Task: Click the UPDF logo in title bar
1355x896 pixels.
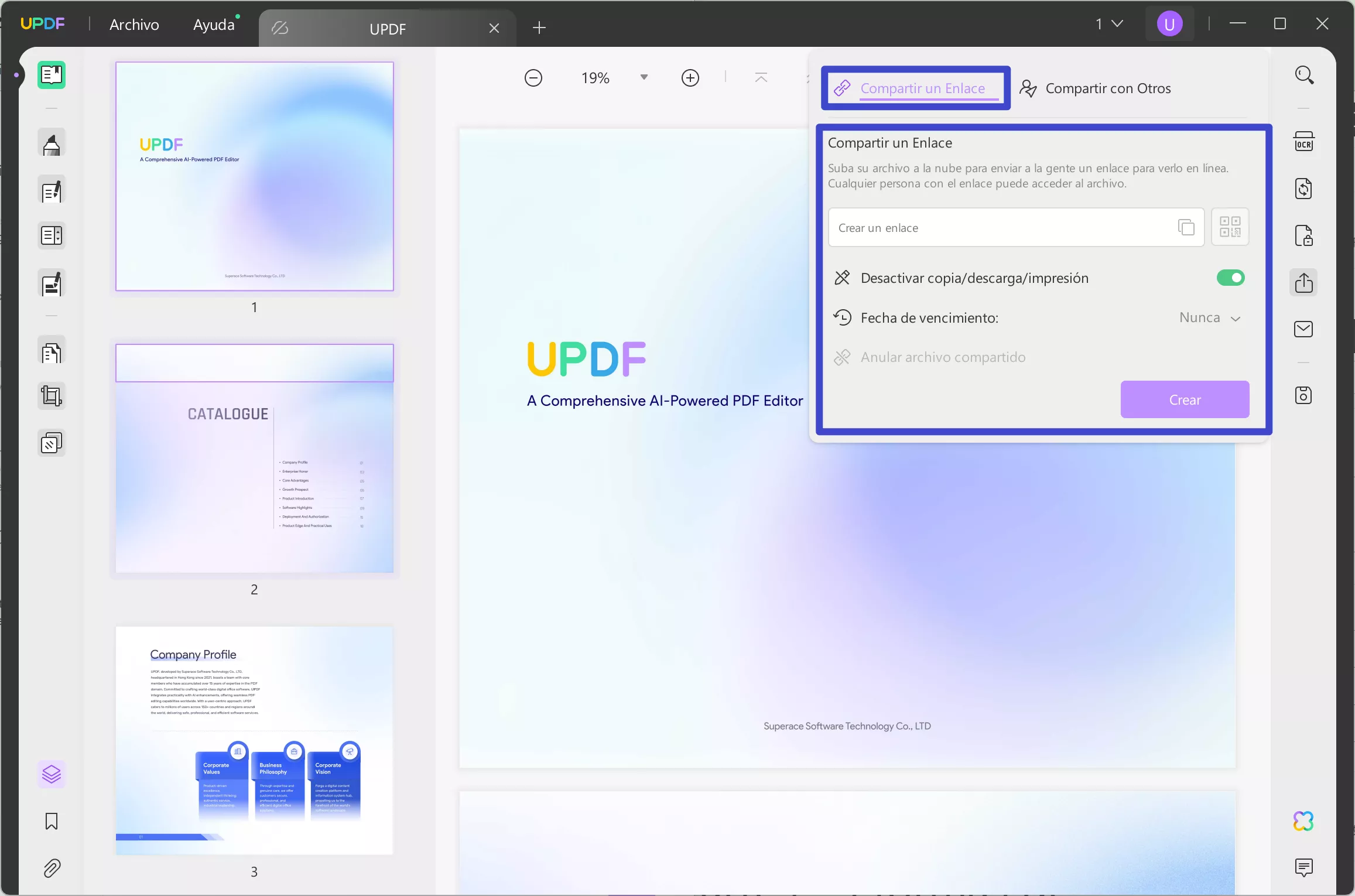Action: click(x=43, y=23)
